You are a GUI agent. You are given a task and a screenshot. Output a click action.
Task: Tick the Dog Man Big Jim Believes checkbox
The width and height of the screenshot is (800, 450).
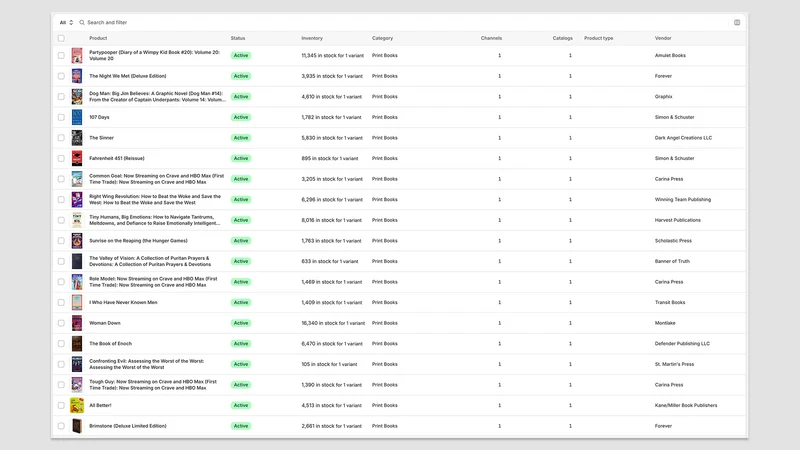(x=61, y=96)
